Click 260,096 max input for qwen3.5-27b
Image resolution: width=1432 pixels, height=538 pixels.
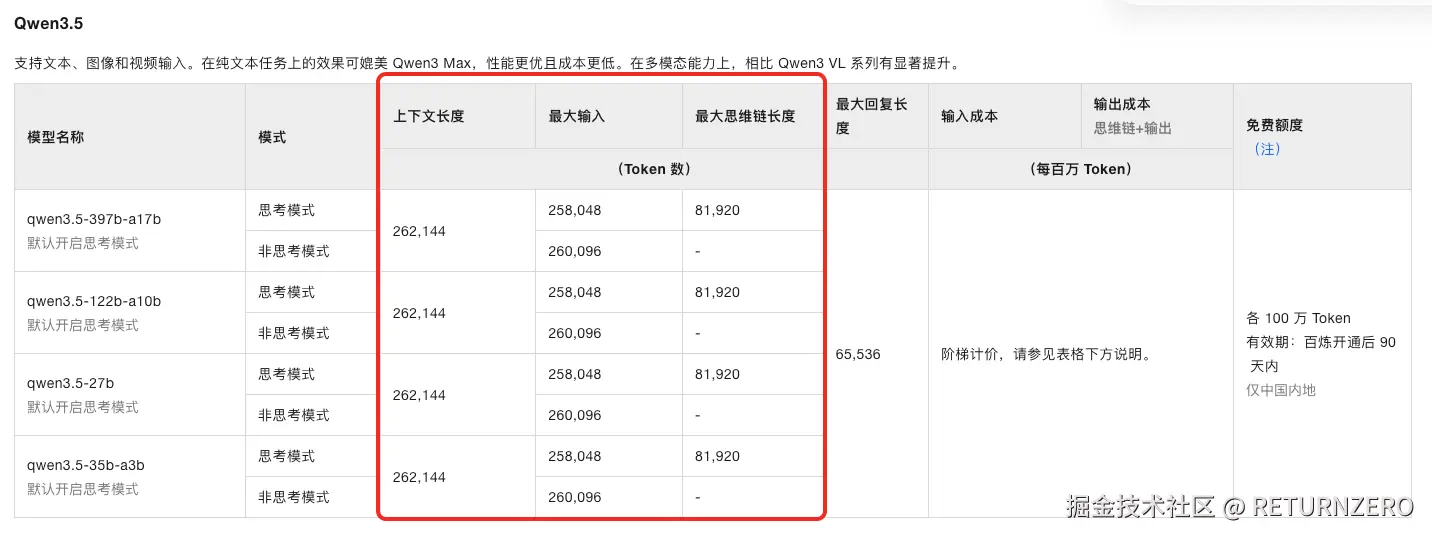point(575,415)
